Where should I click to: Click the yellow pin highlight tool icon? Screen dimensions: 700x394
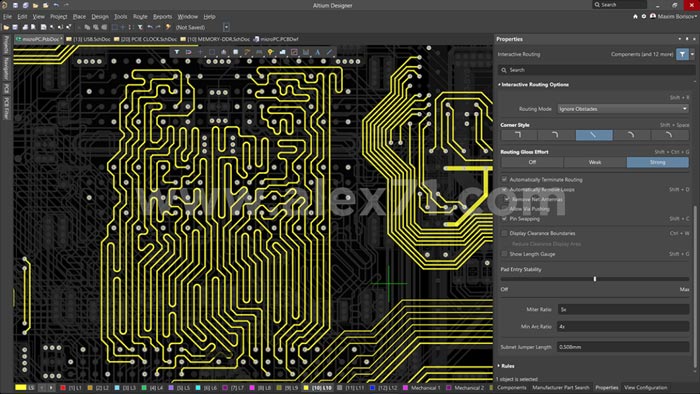click(270, 52)
